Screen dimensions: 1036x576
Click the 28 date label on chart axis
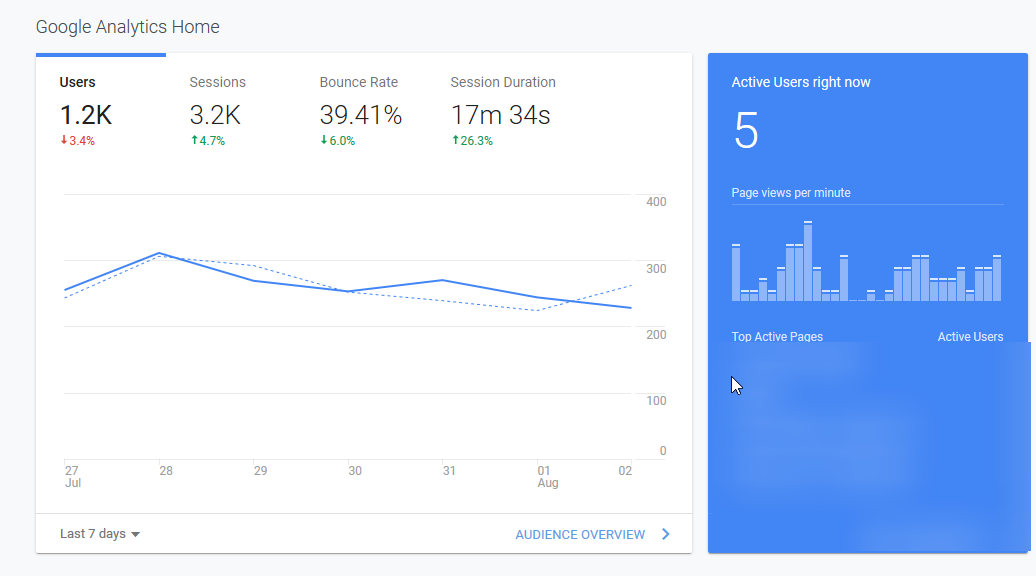tap(166, 471)
